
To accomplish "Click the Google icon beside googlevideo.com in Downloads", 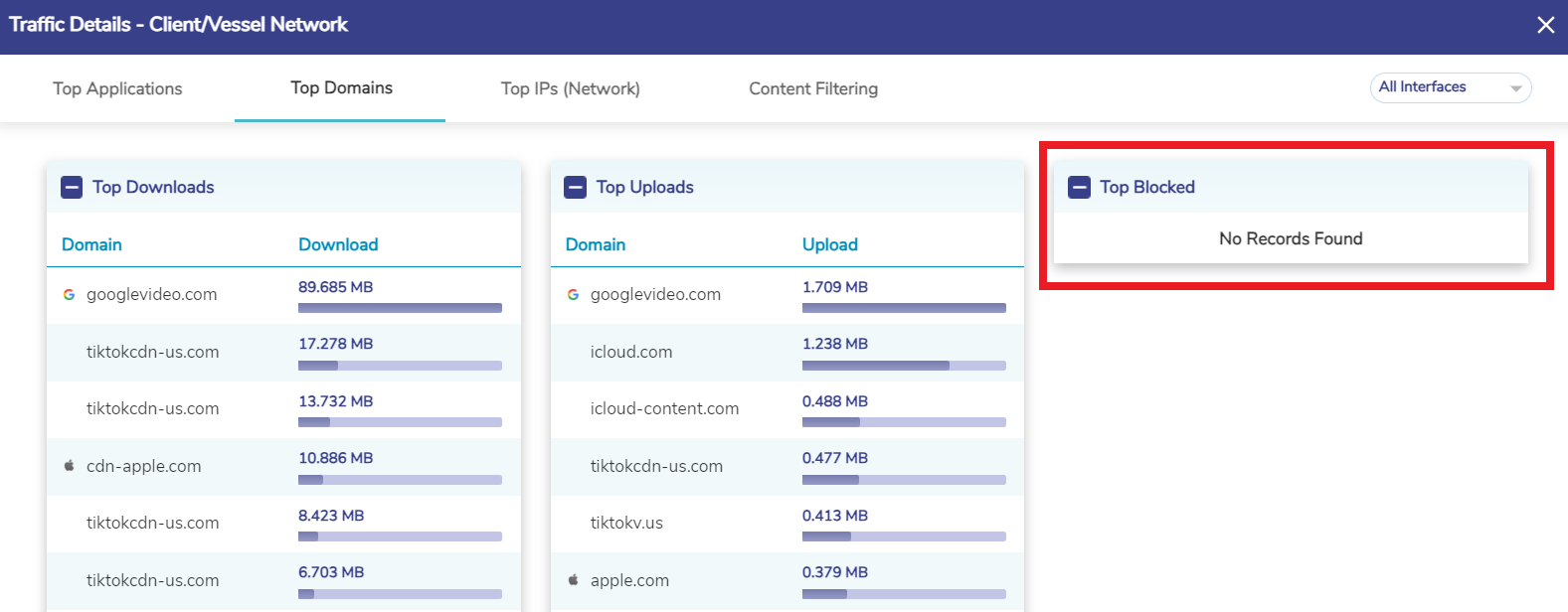I will pos(69,294).
